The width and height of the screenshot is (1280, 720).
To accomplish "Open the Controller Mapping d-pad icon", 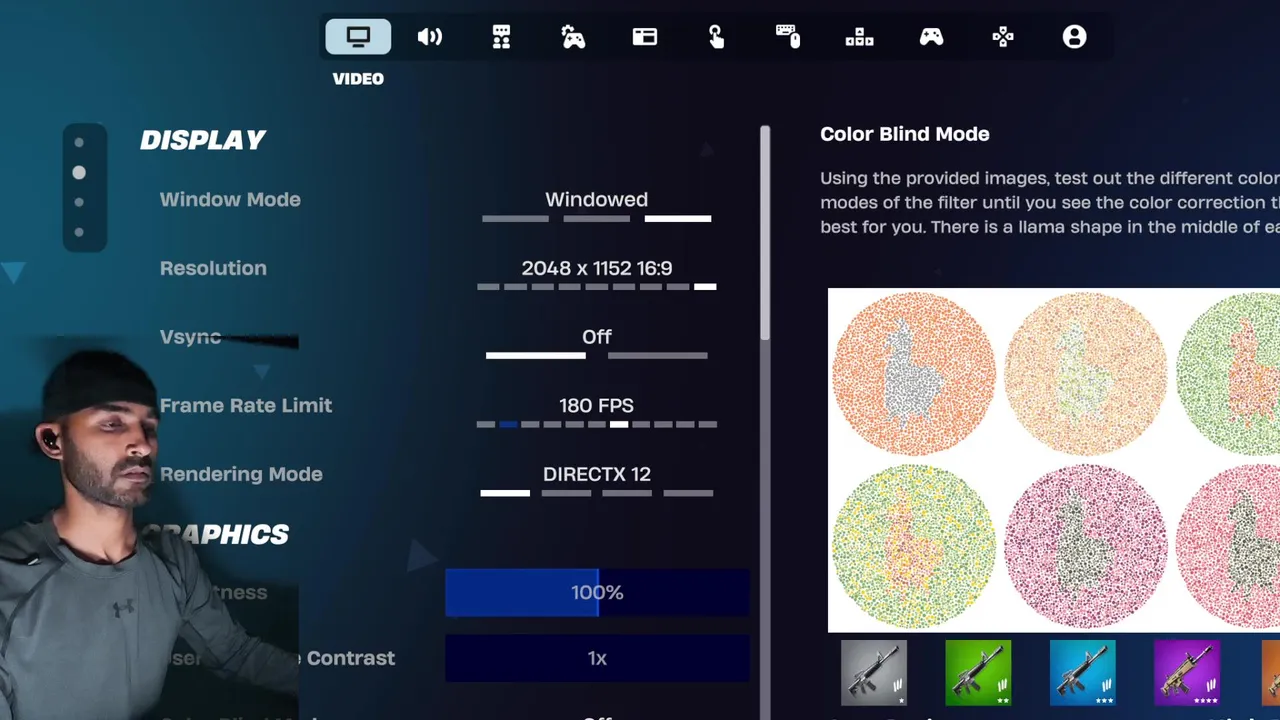I will tap(1003, 37).
